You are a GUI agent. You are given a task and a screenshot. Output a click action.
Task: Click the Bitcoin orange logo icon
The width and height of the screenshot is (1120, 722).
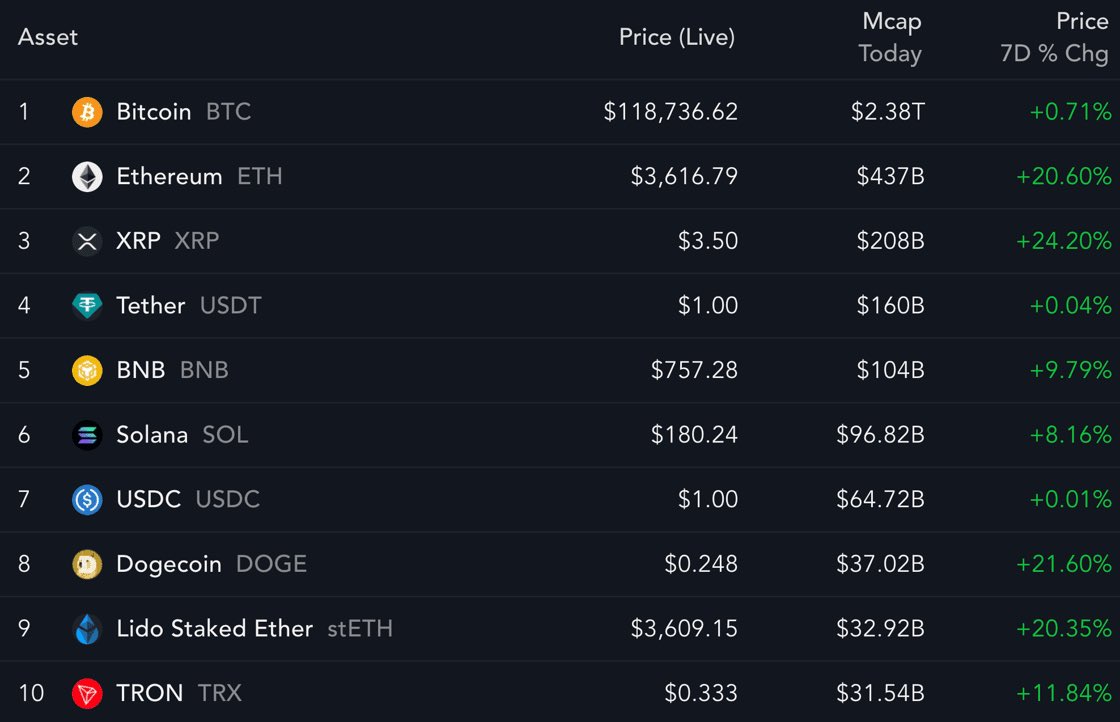pos(87,112)
